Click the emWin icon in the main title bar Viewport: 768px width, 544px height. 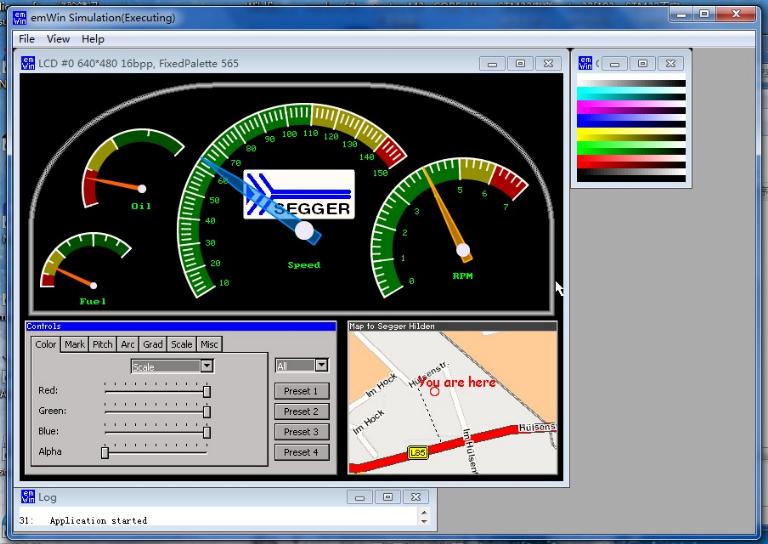[19, 17]
